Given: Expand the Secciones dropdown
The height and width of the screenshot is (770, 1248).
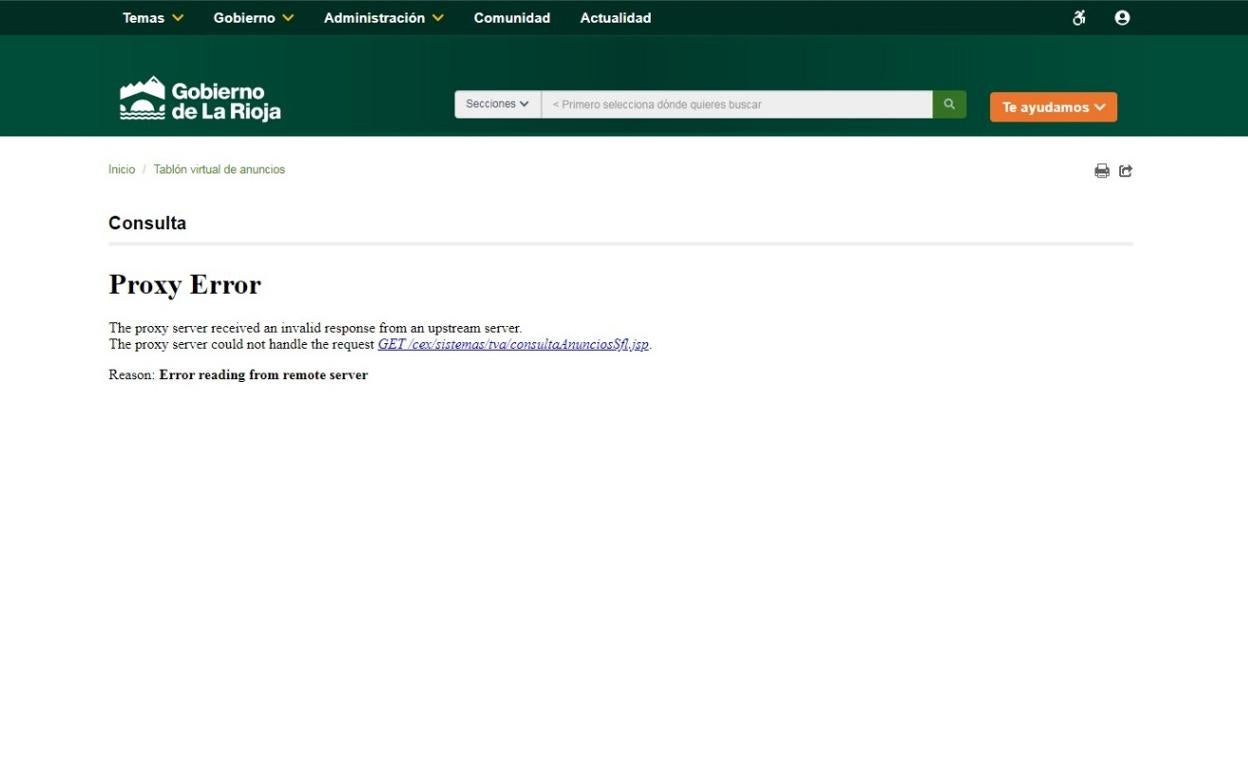Looking at the screenshot, I should (497, 104).
